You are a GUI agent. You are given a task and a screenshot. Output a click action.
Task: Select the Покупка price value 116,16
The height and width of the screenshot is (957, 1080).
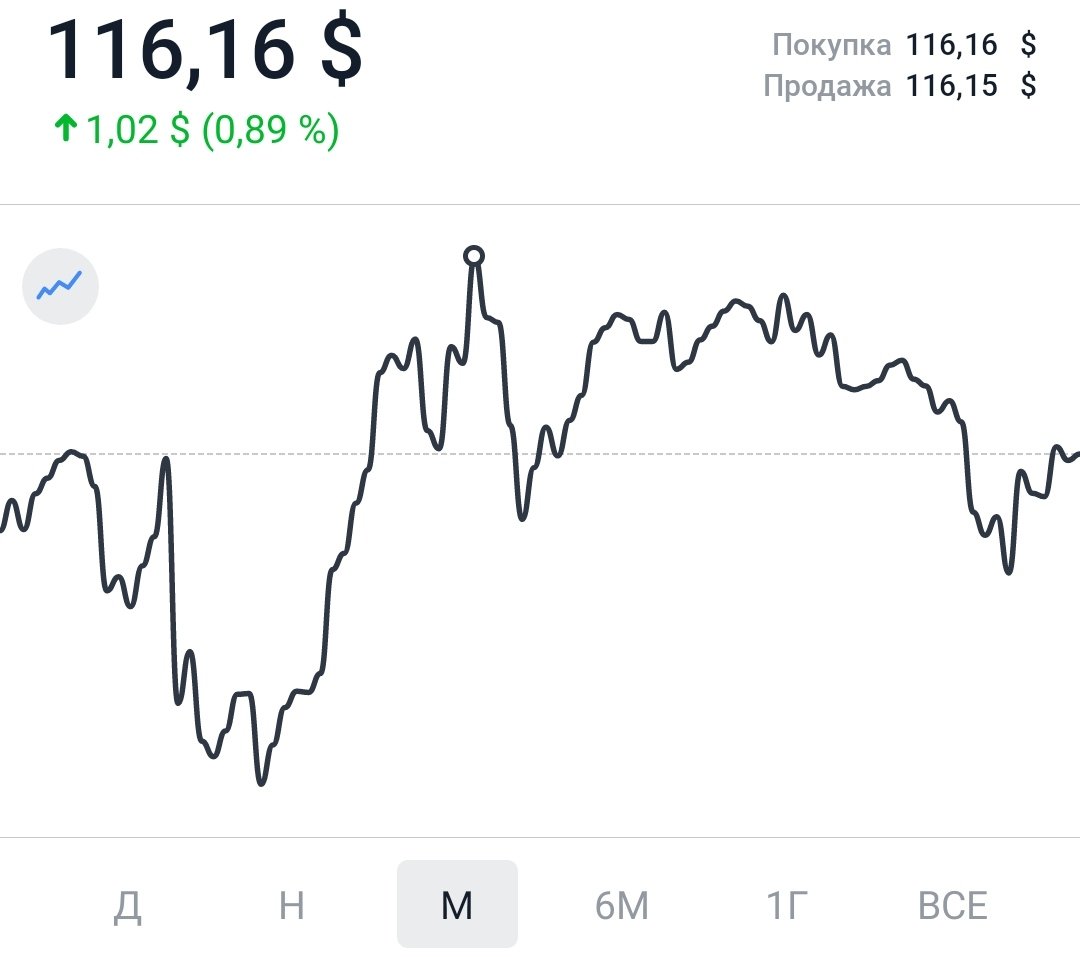pyautogui.click(x=952, y=45)
